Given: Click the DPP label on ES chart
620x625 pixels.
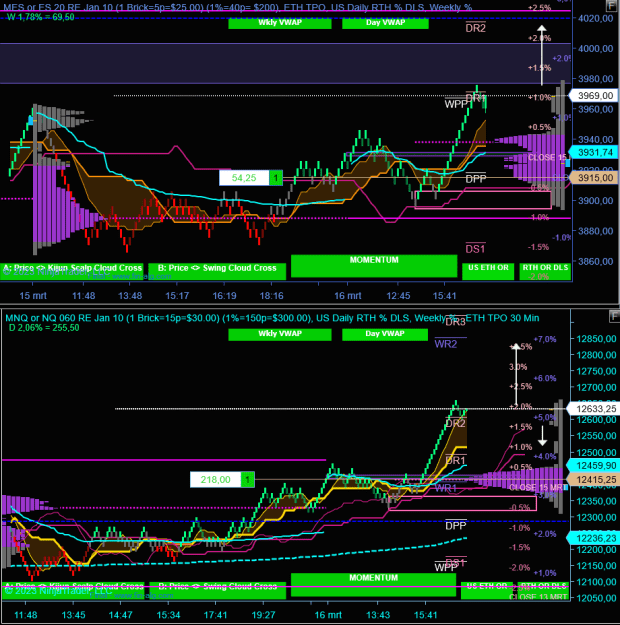Looking at the screenshot, I should tap(476, 179).
